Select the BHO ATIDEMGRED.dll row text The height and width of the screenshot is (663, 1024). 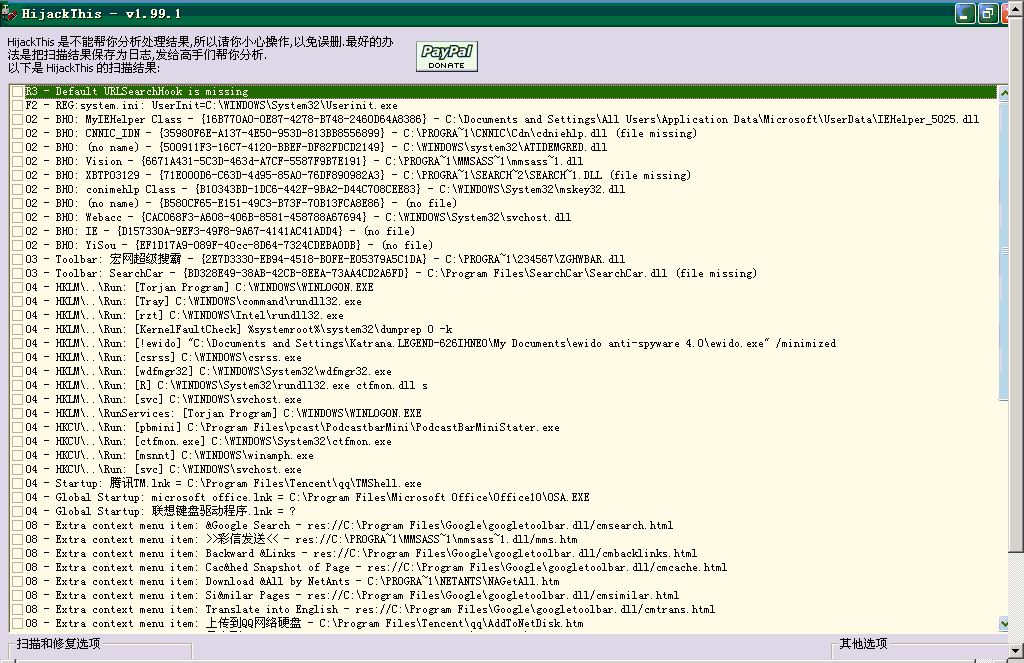coord(316,147)
